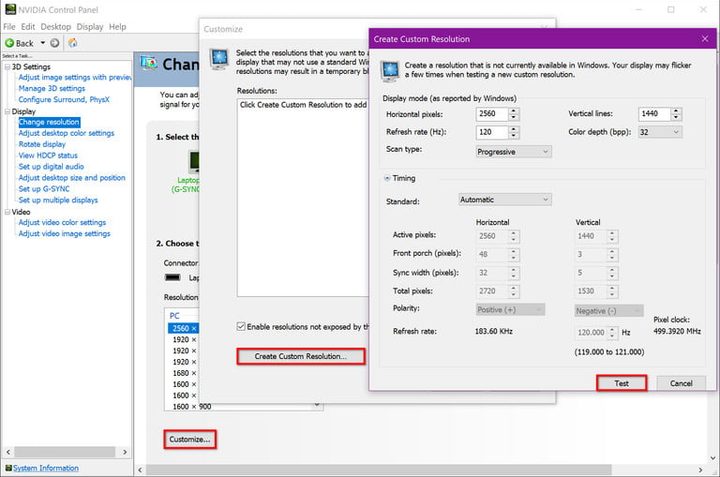Click the vertical Refresh rate 120.000 stepper
This screenshot has height=477, width=720.
(x=612, y=332)
